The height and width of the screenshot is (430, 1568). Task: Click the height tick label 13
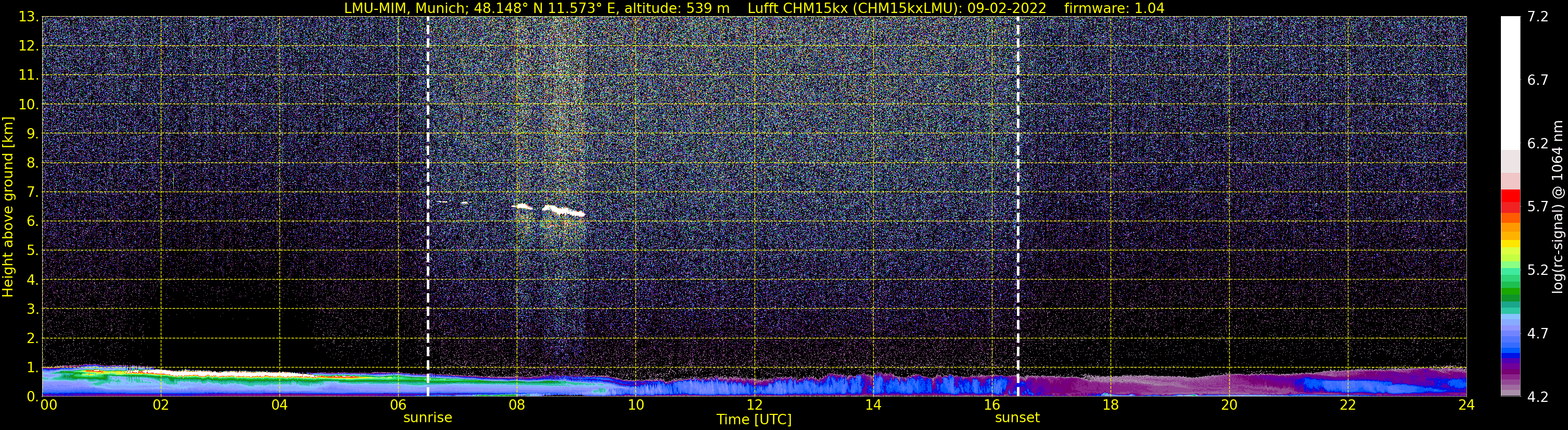(x=28, y=17)
